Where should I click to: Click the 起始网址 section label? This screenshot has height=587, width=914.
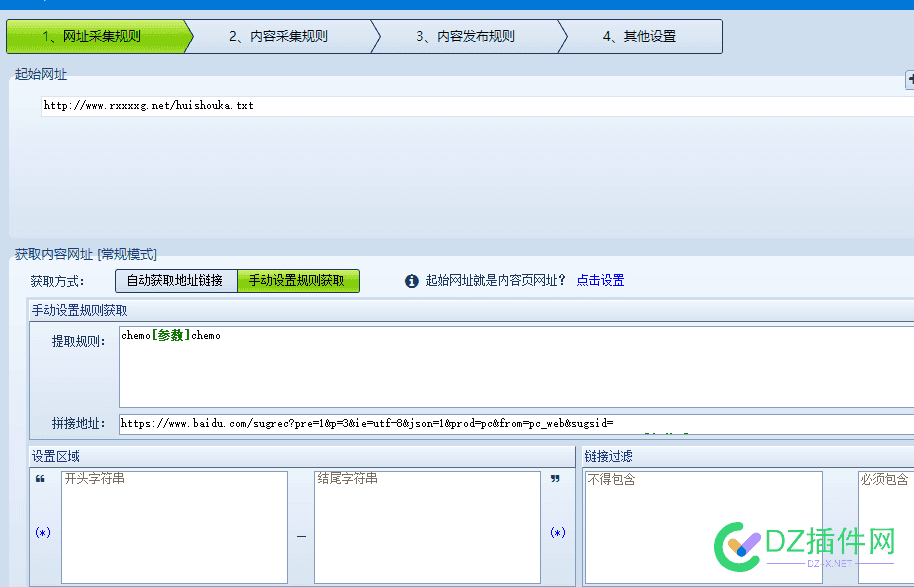pos(41,74)
